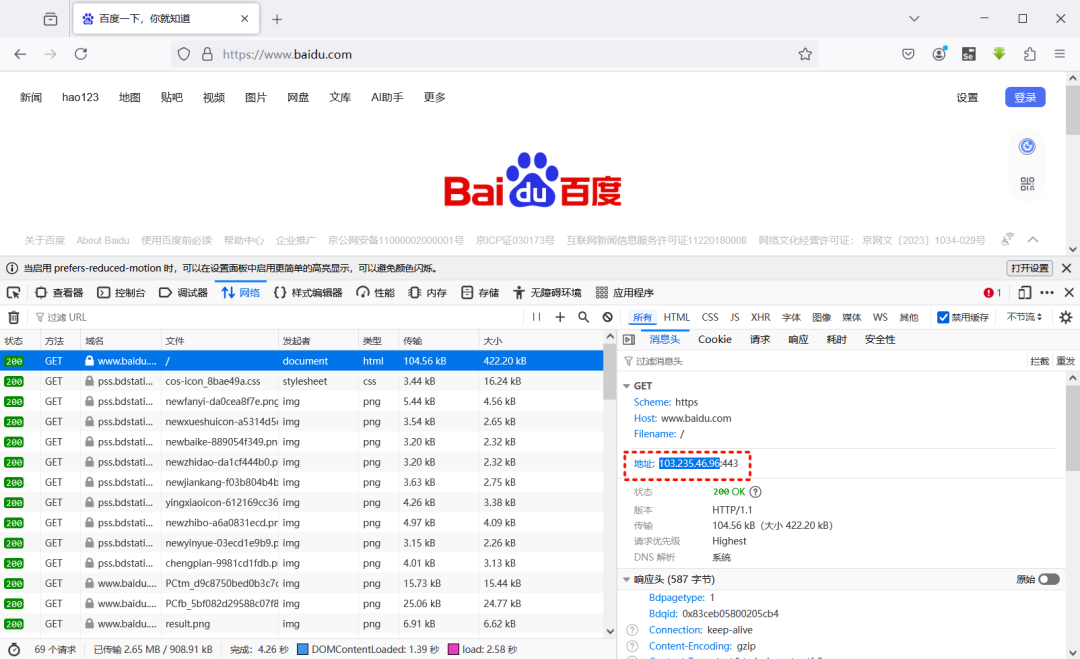Filter requests by XHR type
This screenshot has height=659, width=1080.
click(x=760, y=317)
